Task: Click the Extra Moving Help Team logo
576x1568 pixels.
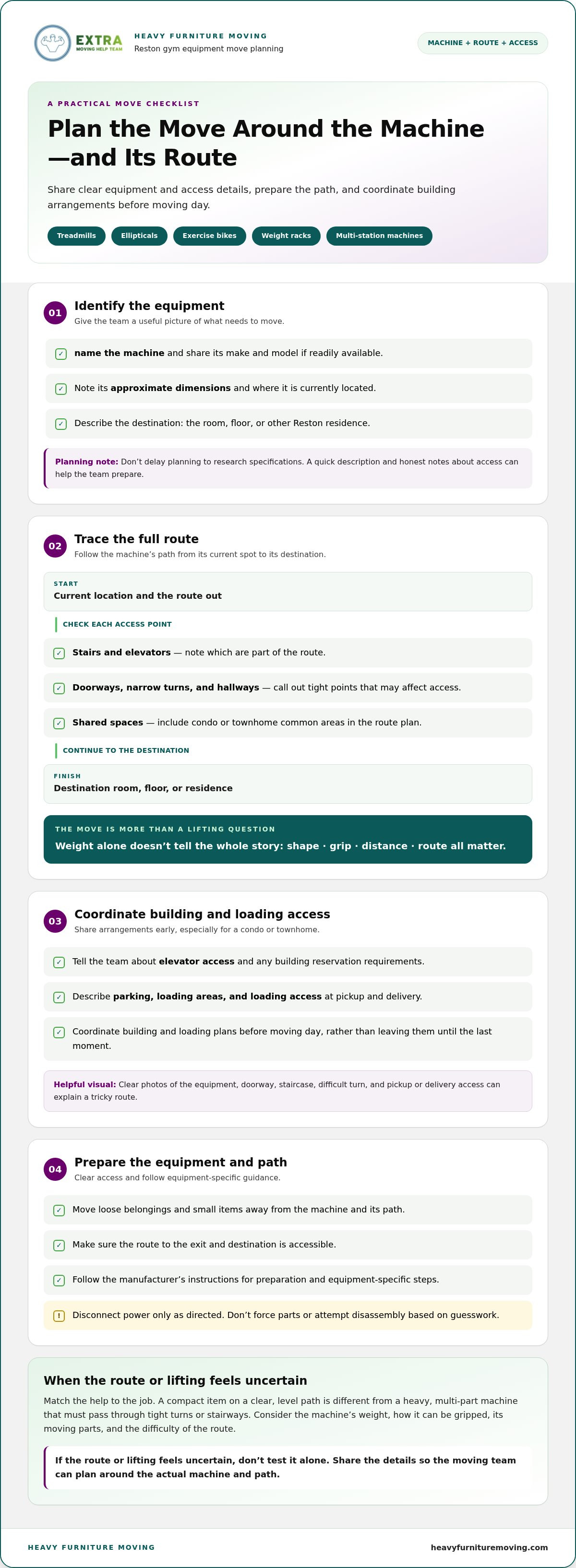Action: (79, 43)
